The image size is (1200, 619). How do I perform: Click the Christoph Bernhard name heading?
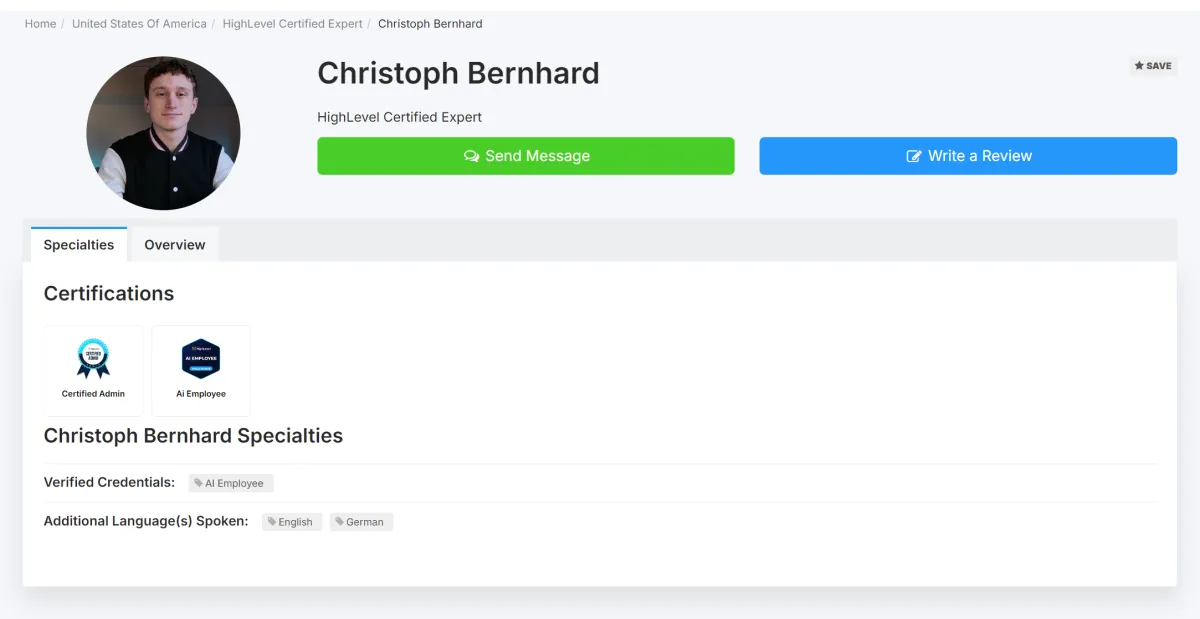coord(458,73)
